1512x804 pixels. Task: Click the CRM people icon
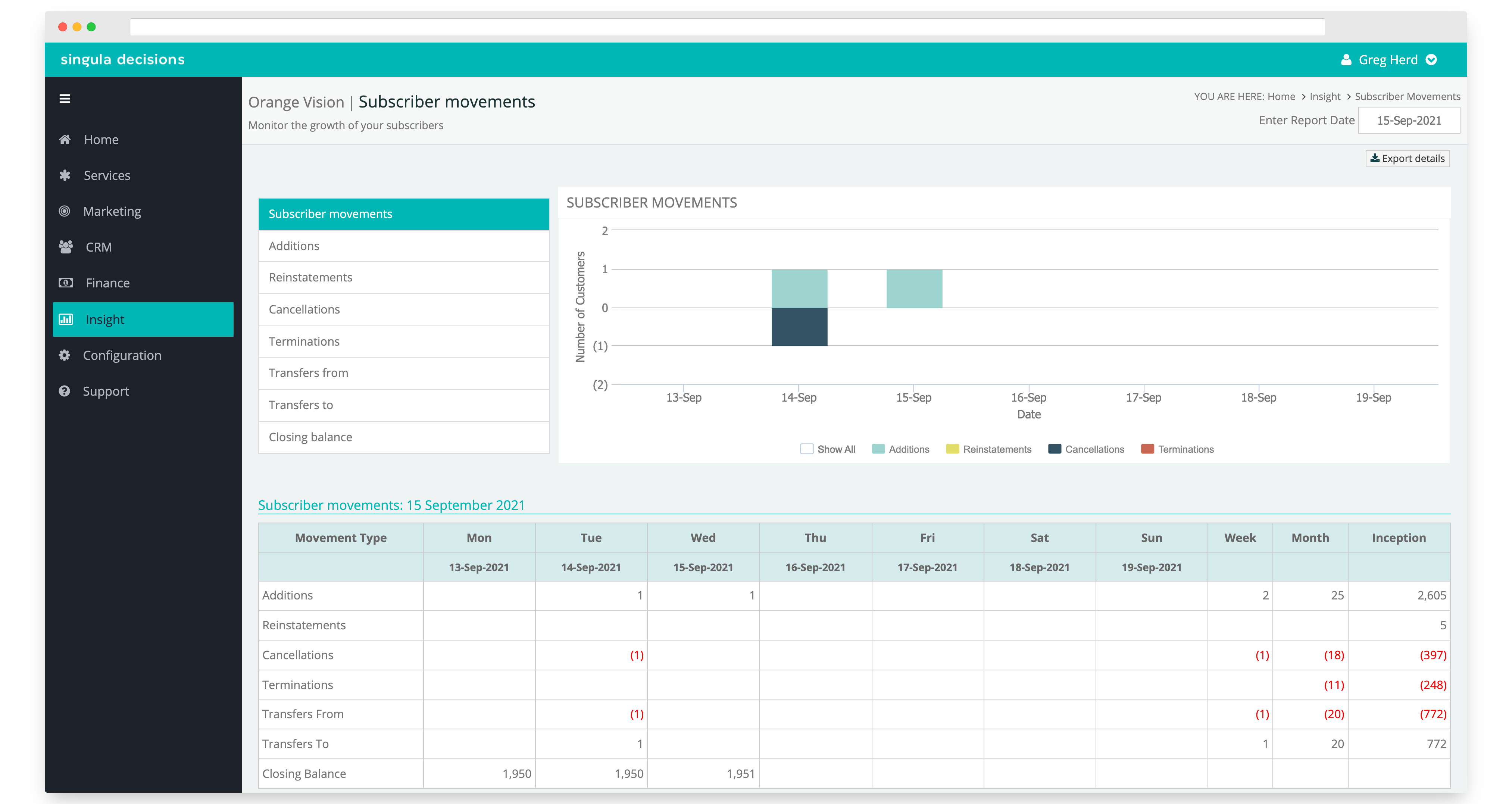66,247
